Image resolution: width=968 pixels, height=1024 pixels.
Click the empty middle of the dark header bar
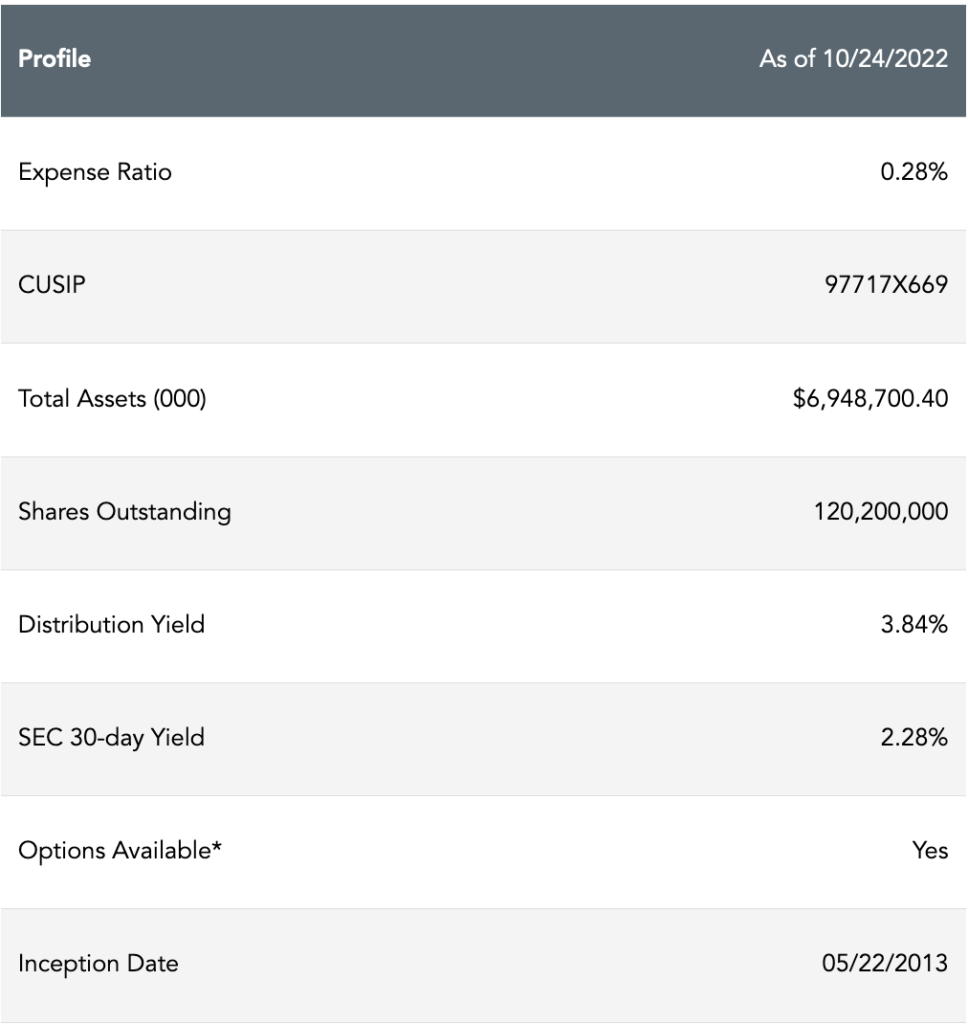pos(420,59)
